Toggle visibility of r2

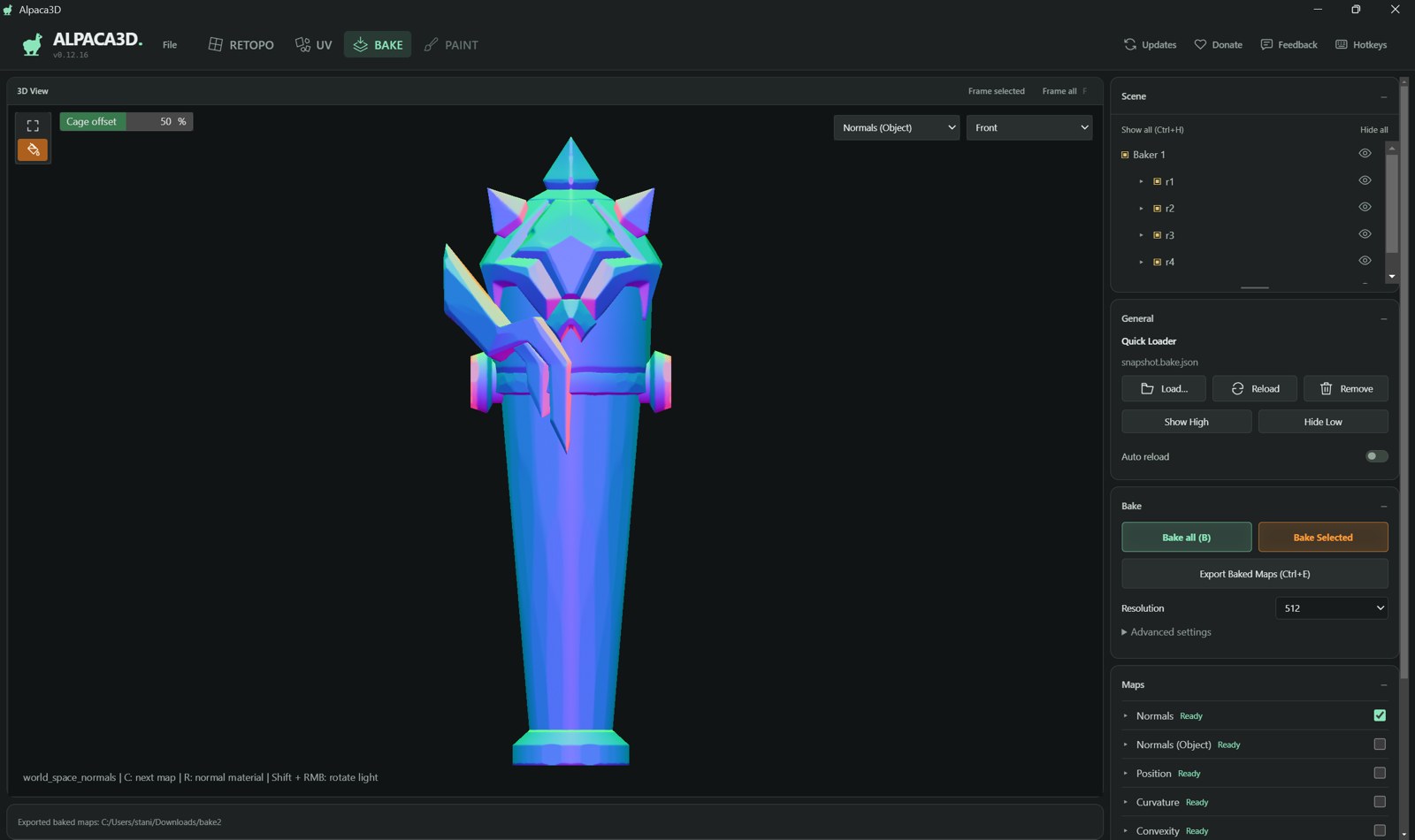pos(1365,207)
